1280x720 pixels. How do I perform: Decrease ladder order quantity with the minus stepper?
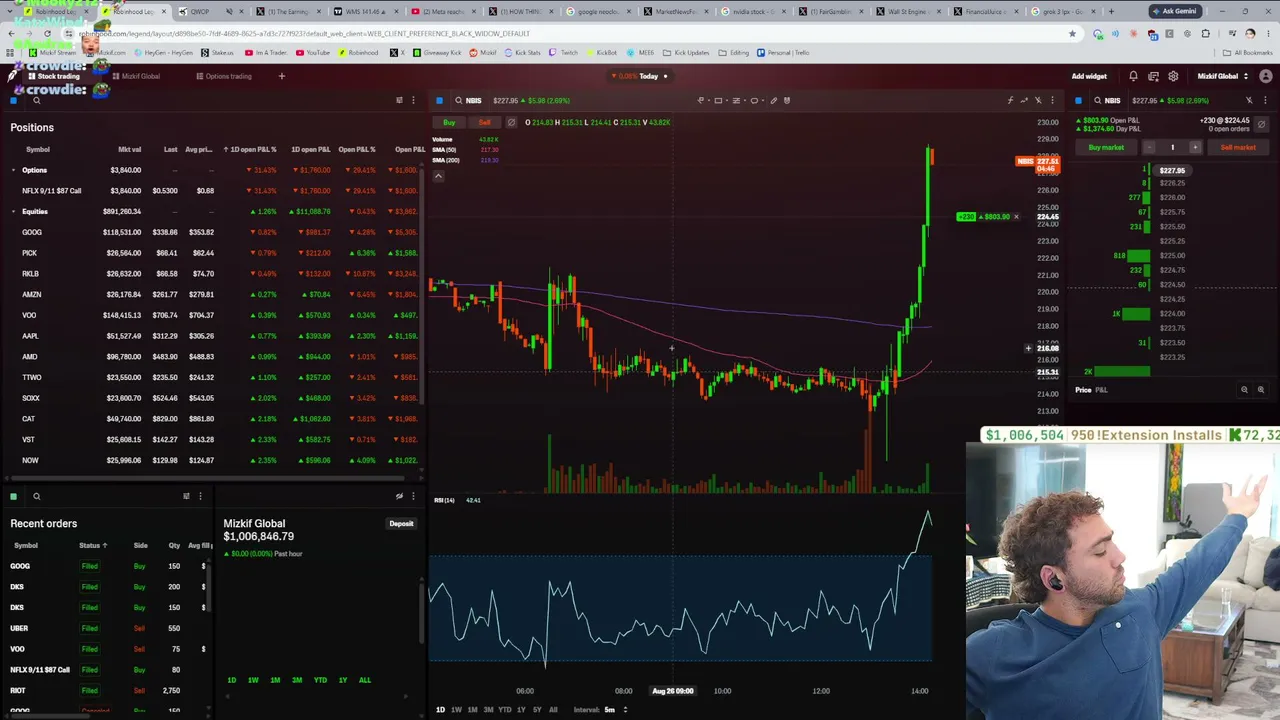click(x=1149, y=147)
